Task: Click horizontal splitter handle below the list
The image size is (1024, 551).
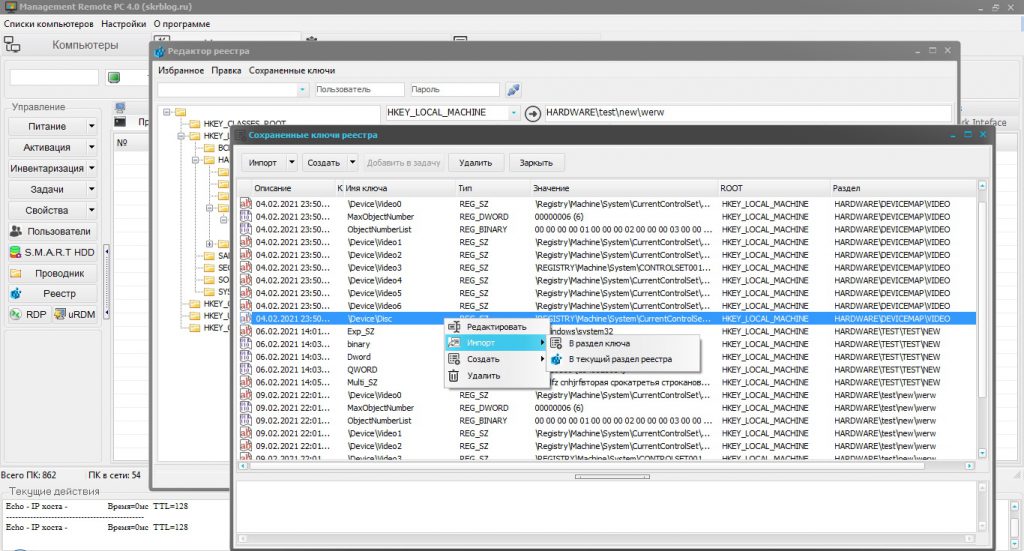Action: tap(612, 477)
